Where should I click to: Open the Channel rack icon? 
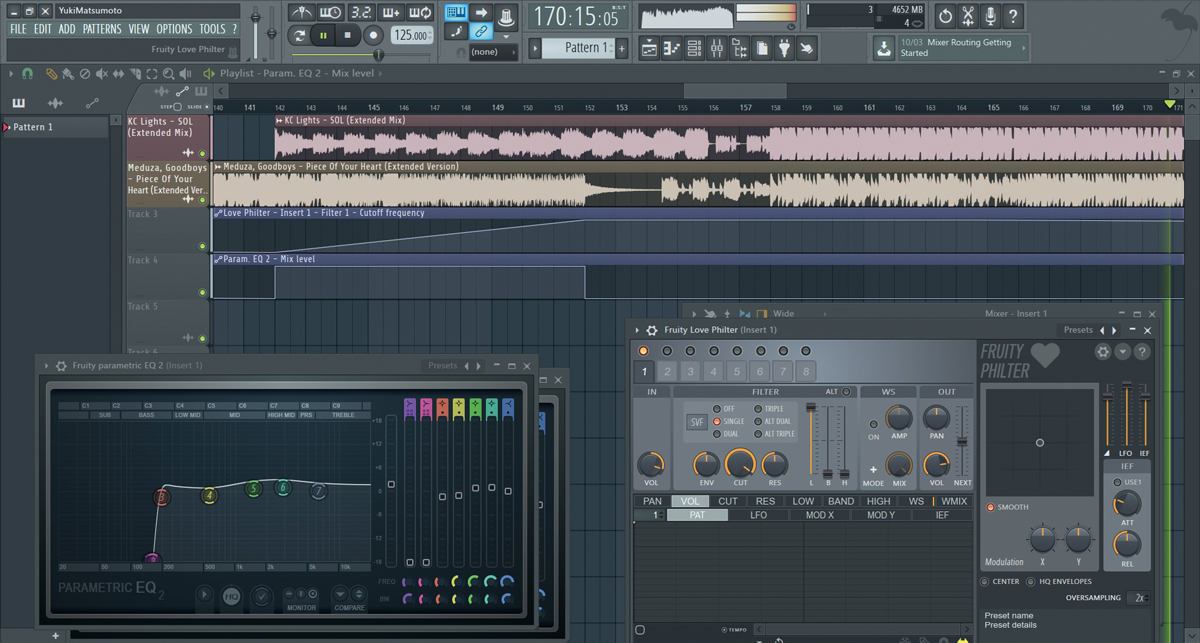pyautogui.click(x=695, y=48)
